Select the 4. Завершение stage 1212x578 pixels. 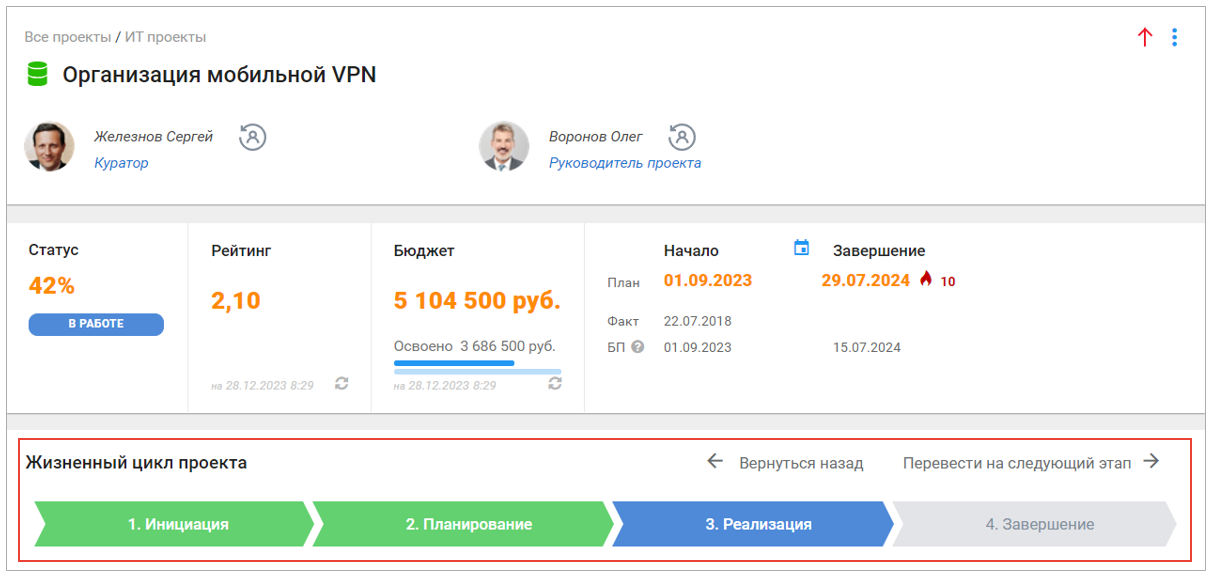[1039, 524]
